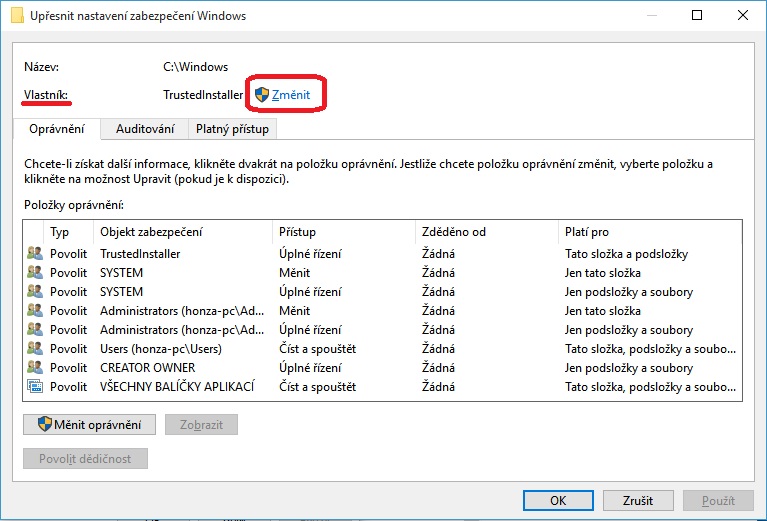Select Administrators entry with Úplné řízení
This screenshot has height=521, width=767.
click(383, 330)
